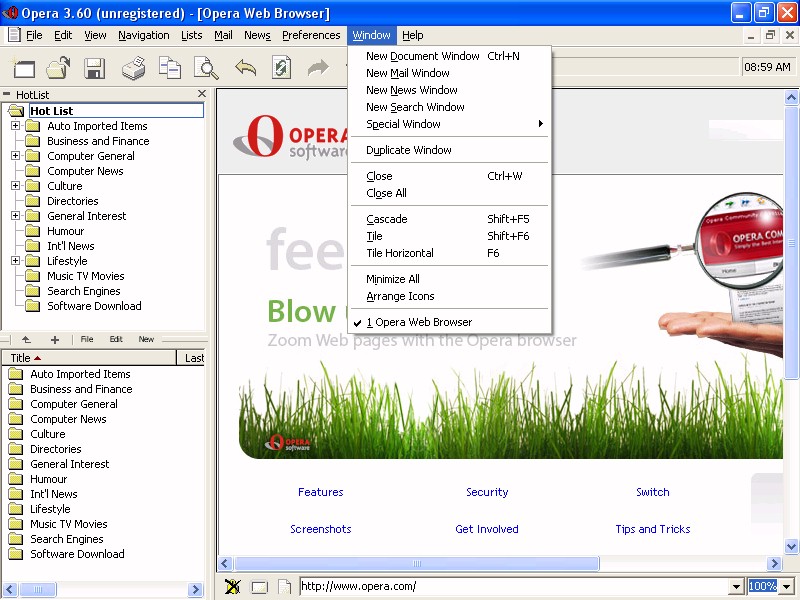Open the Tips and Tricks link

(653, 529)
